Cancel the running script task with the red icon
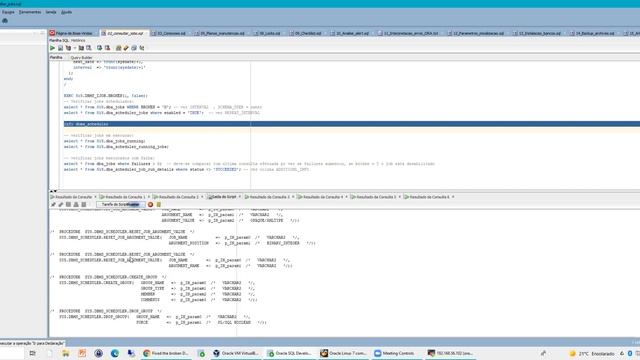 pyautogui.click(x=150, y=204)
